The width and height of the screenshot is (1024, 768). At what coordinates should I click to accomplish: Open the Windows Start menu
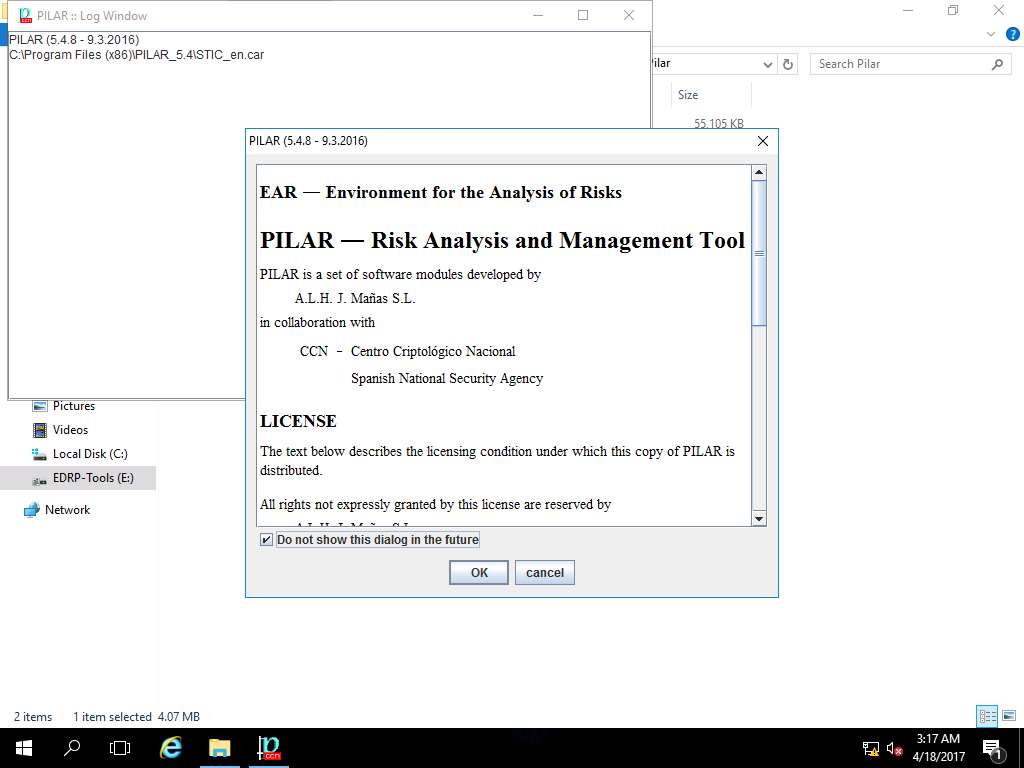coord(24,748)
